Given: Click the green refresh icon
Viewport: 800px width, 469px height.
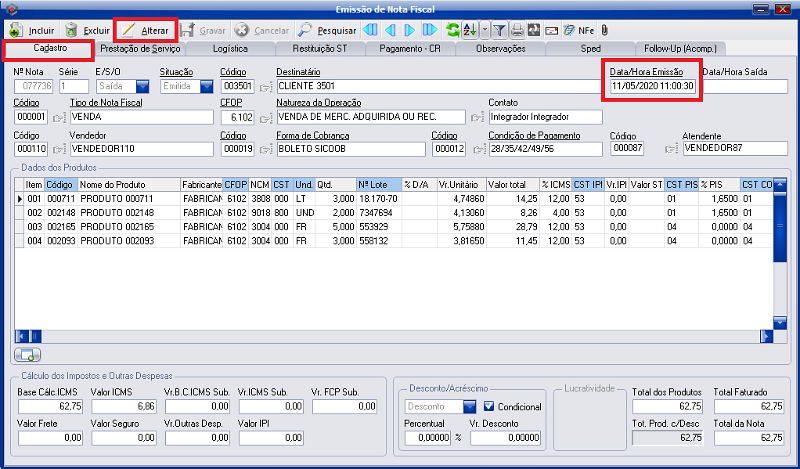Looking at the screenshot, I should tap(453, 30).
